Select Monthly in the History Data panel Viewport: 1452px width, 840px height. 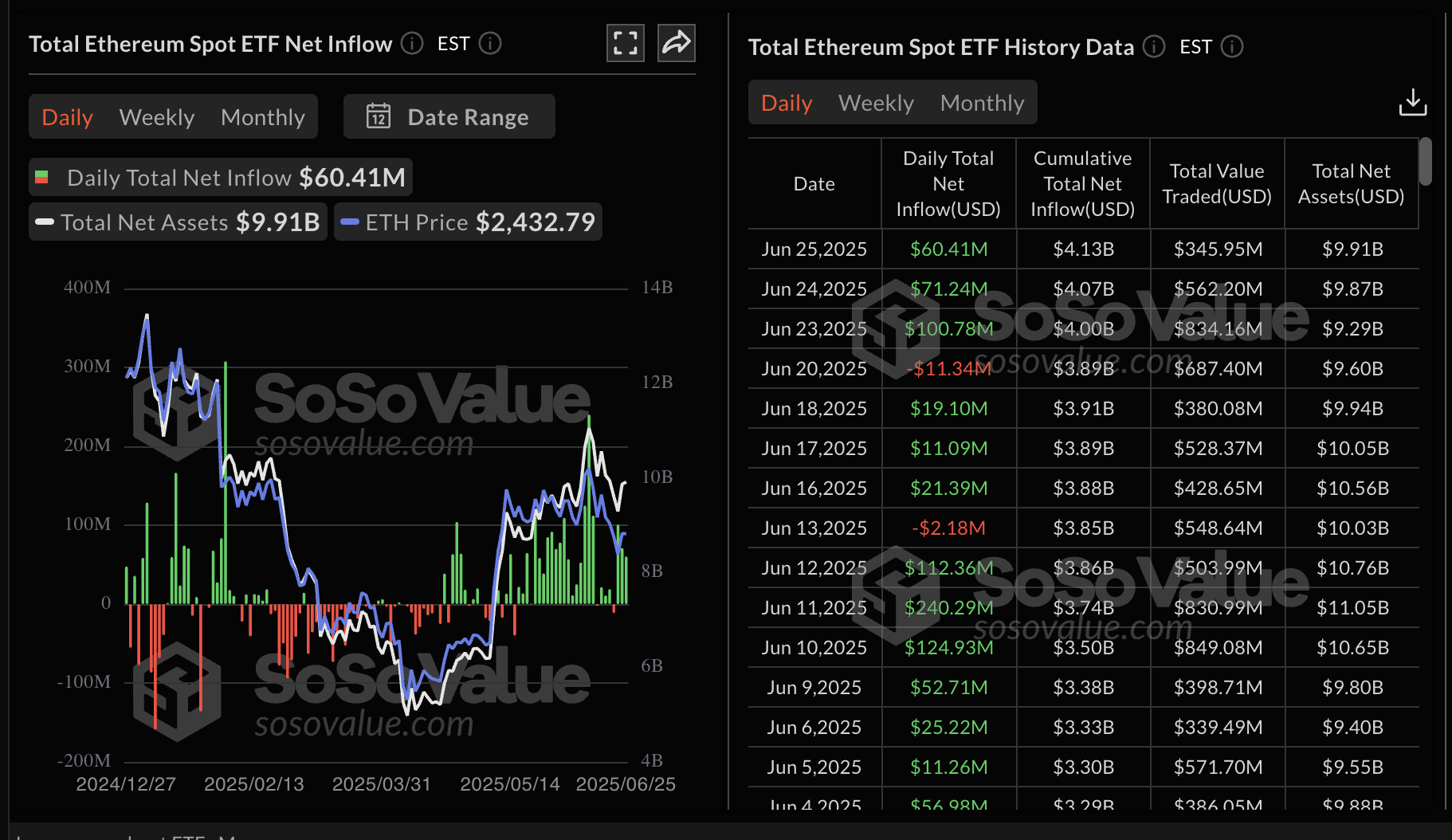982,102
